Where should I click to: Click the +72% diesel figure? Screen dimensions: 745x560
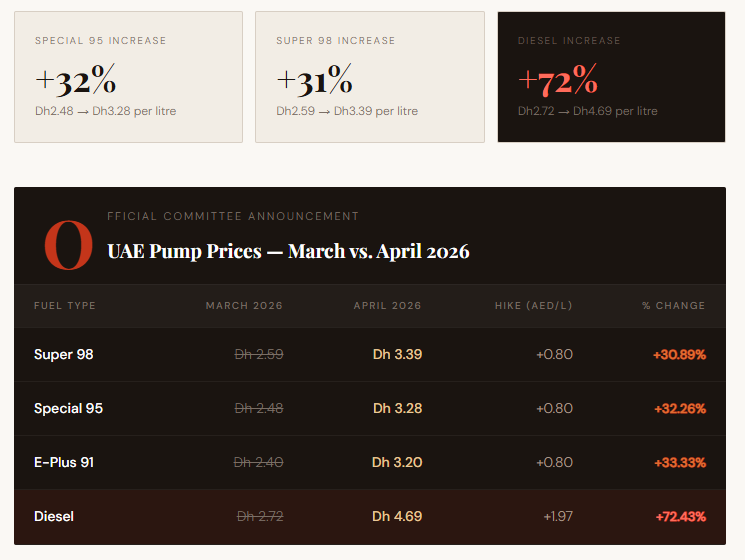pos(558,77)
